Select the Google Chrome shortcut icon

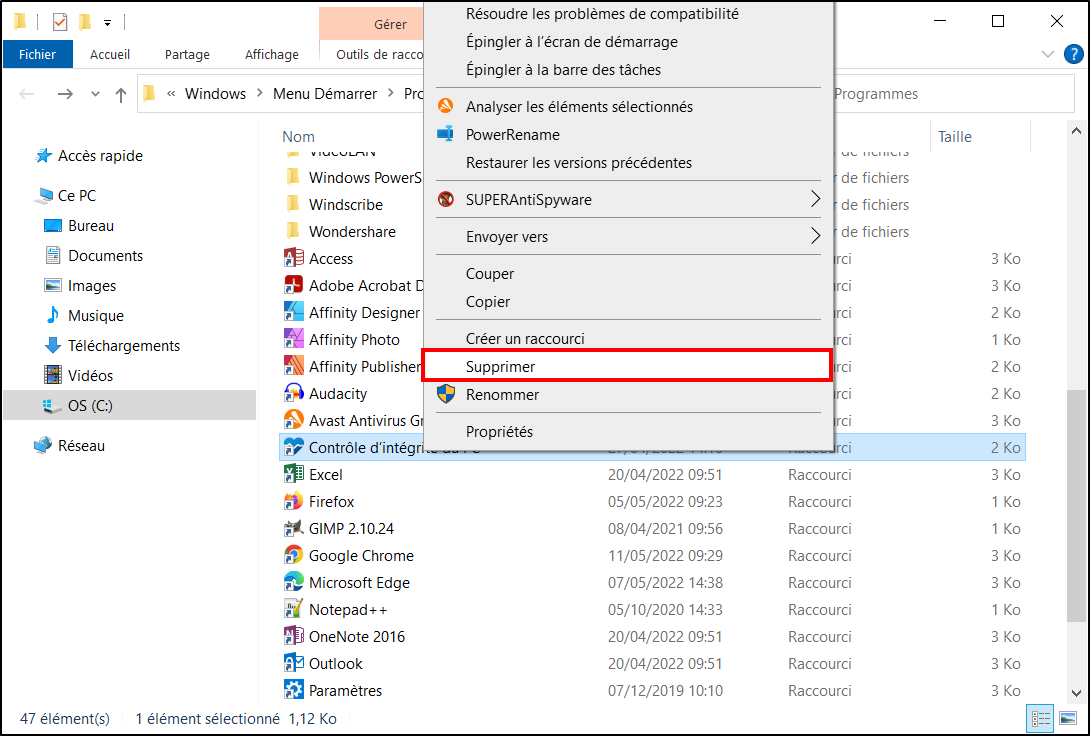coord(293,555)
